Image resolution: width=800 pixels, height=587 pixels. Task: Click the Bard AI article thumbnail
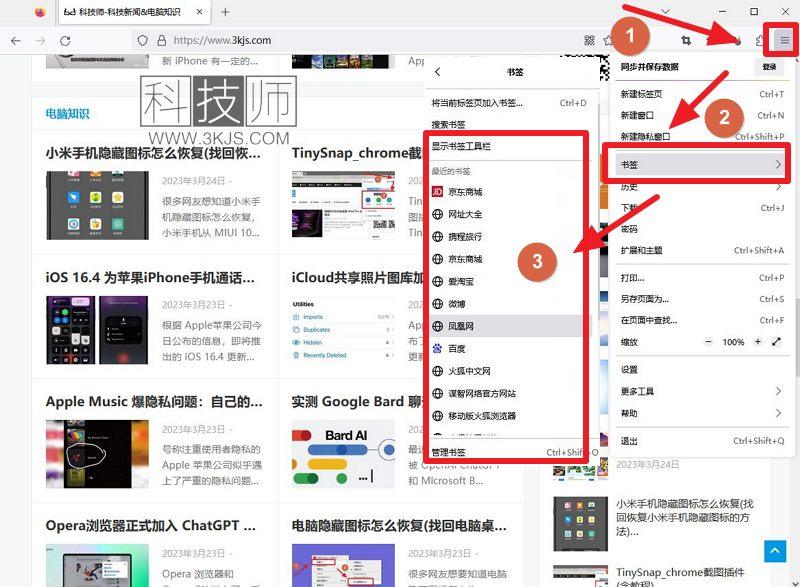pos(343,454)
